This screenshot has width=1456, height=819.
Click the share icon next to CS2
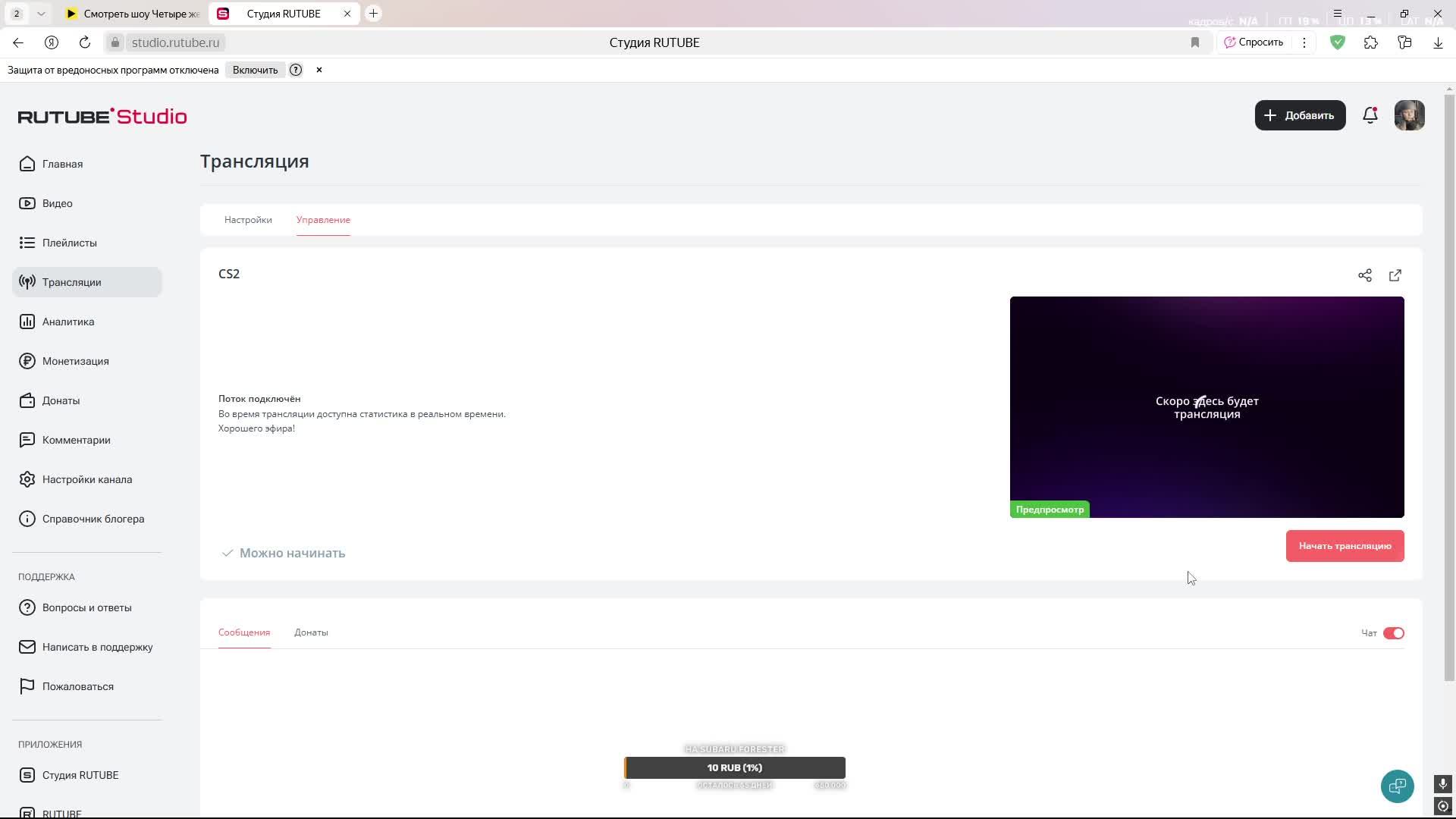1365,275
